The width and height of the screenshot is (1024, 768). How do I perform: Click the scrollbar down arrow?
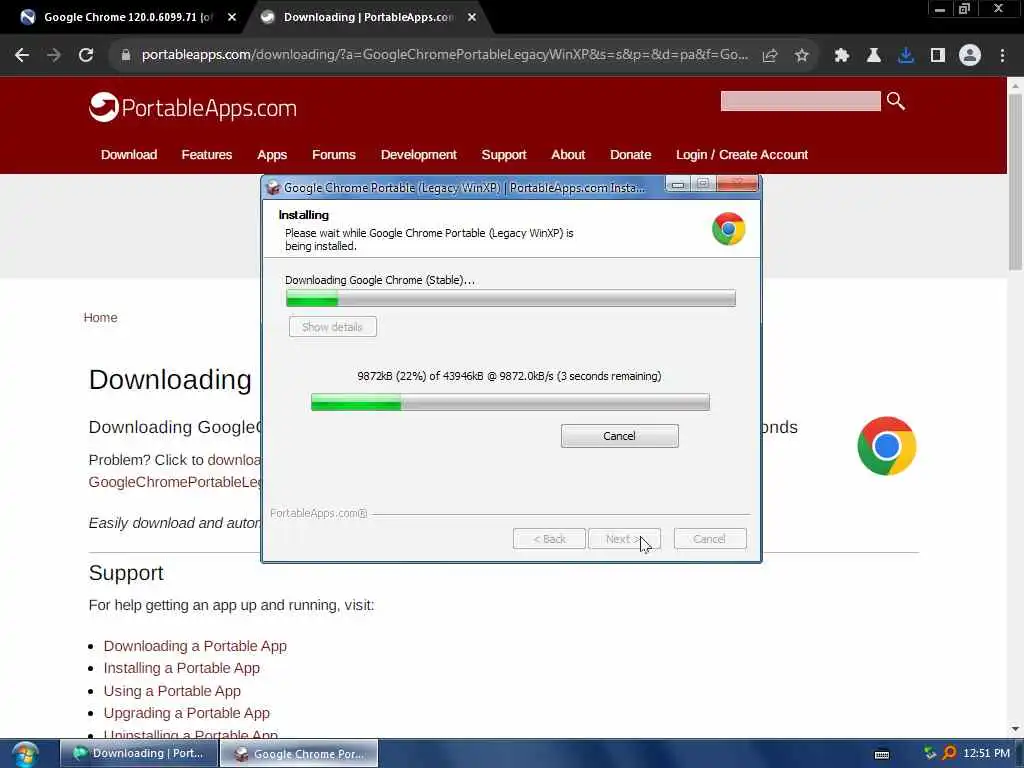point(1015,729)
